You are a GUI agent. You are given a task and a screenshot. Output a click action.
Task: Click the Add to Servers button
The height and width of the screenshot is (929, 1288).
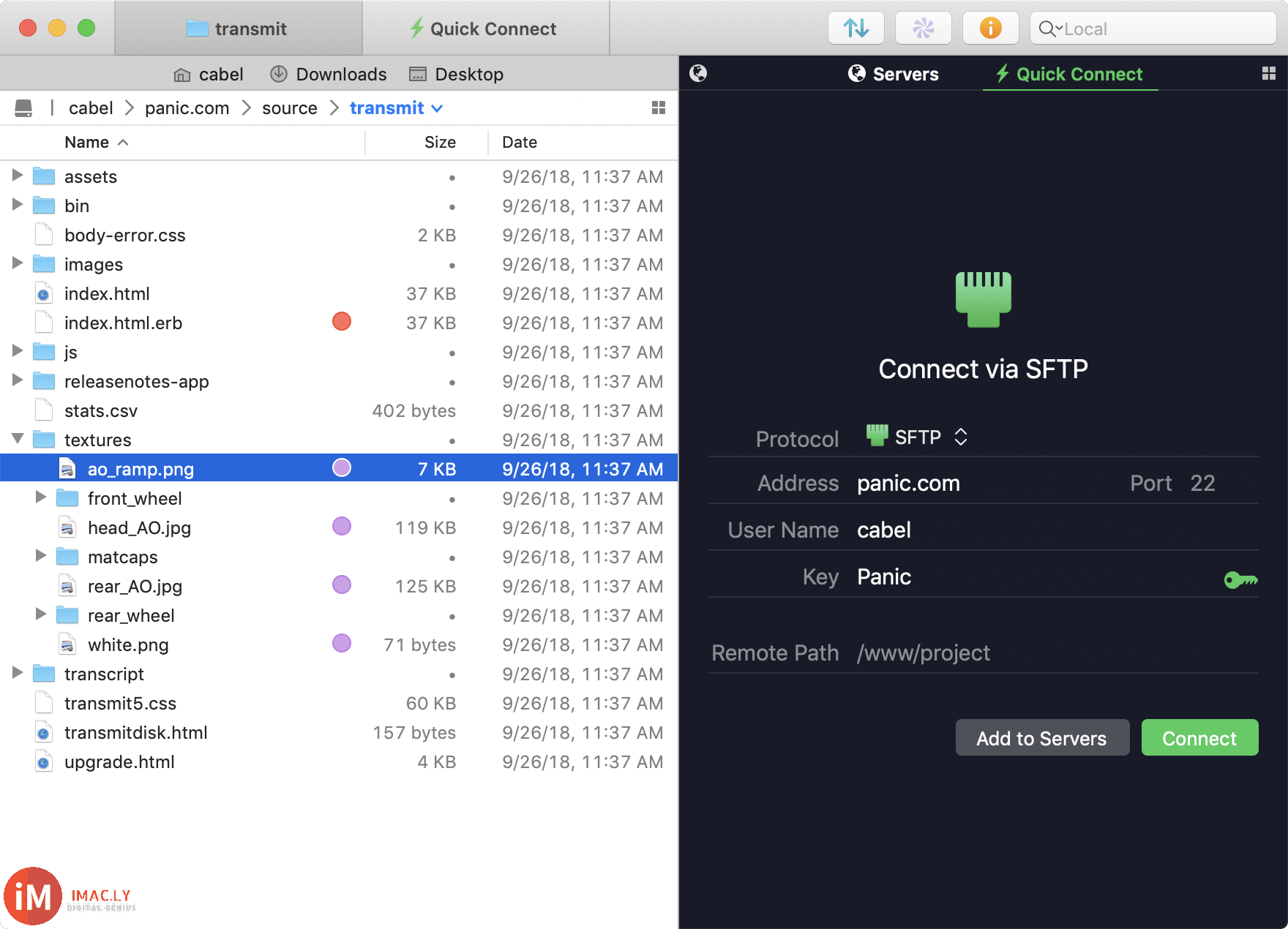pyautogui.click(x=1041, y=738)
